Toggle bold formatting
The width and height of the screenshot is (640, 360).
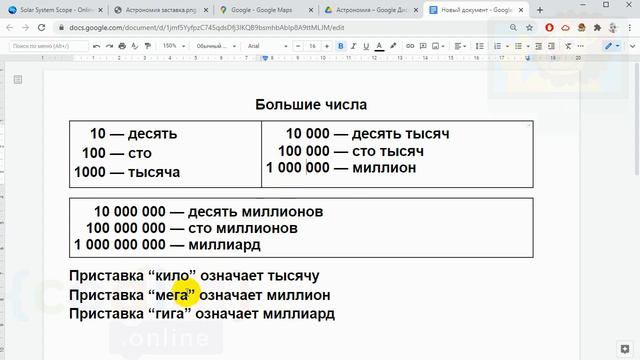click(340, 46)
